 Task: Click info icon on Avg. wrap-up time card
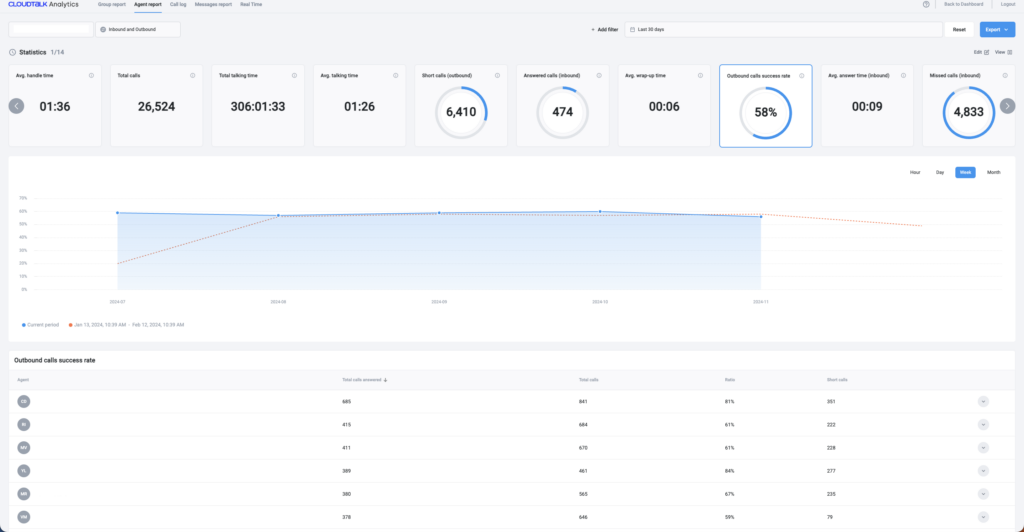point(700,75)
